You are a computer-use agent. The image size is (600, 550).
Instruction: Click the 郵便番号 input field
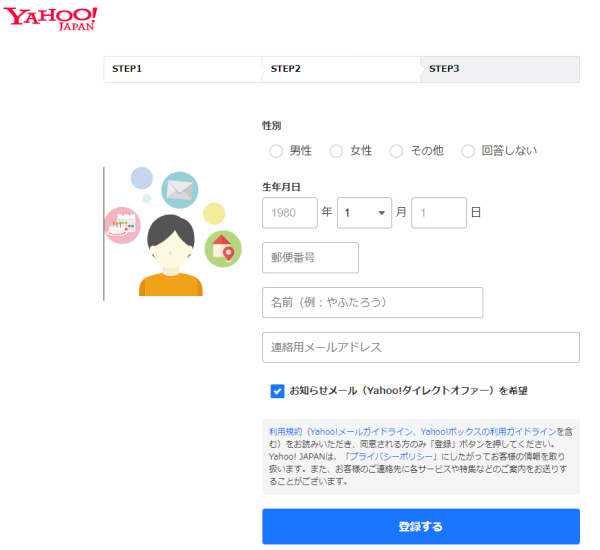[x=310, y=258]
